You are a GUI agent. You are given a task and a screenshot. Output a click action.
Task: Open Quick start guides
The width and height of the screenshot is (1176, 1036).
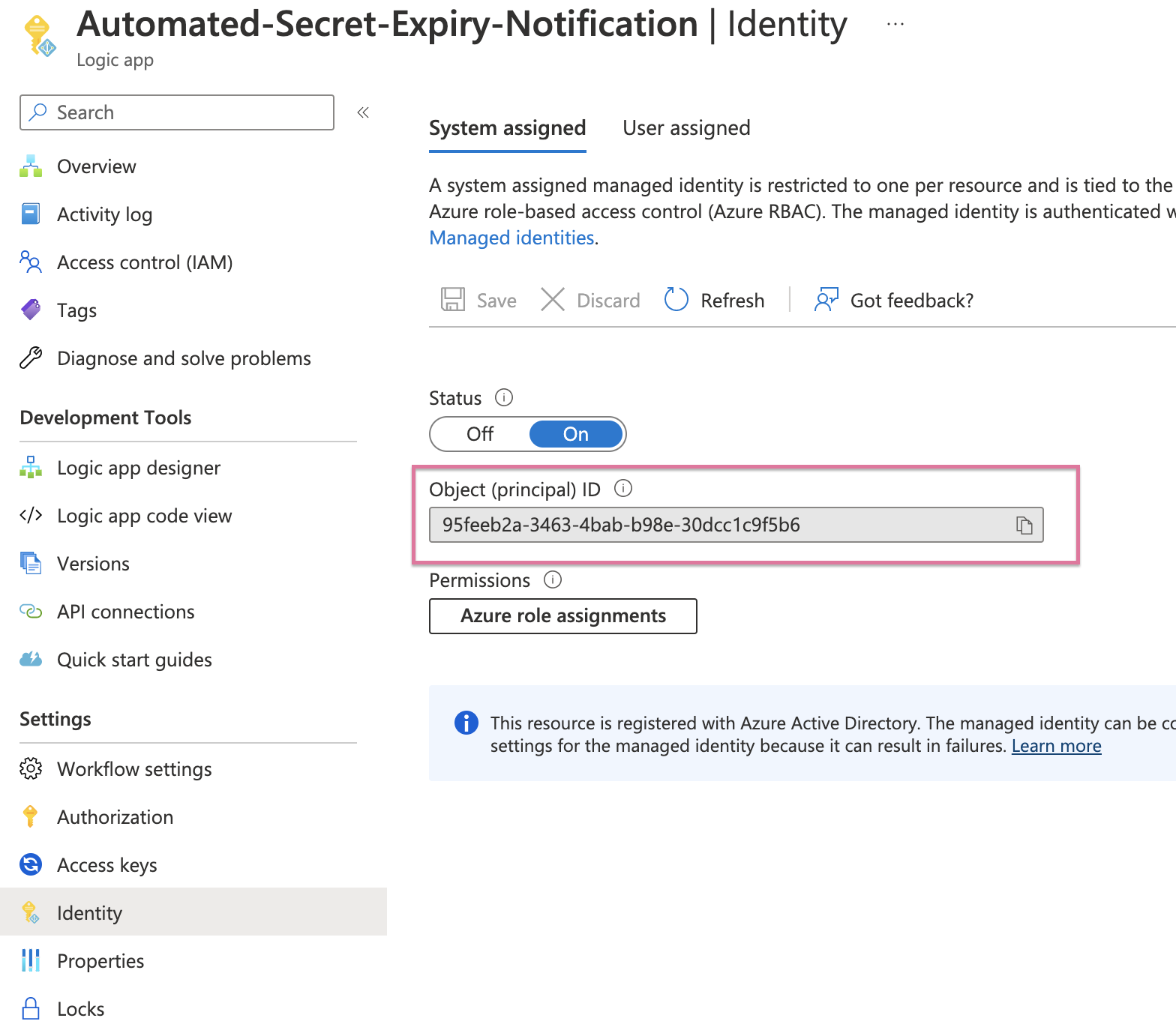click(135, 660)
